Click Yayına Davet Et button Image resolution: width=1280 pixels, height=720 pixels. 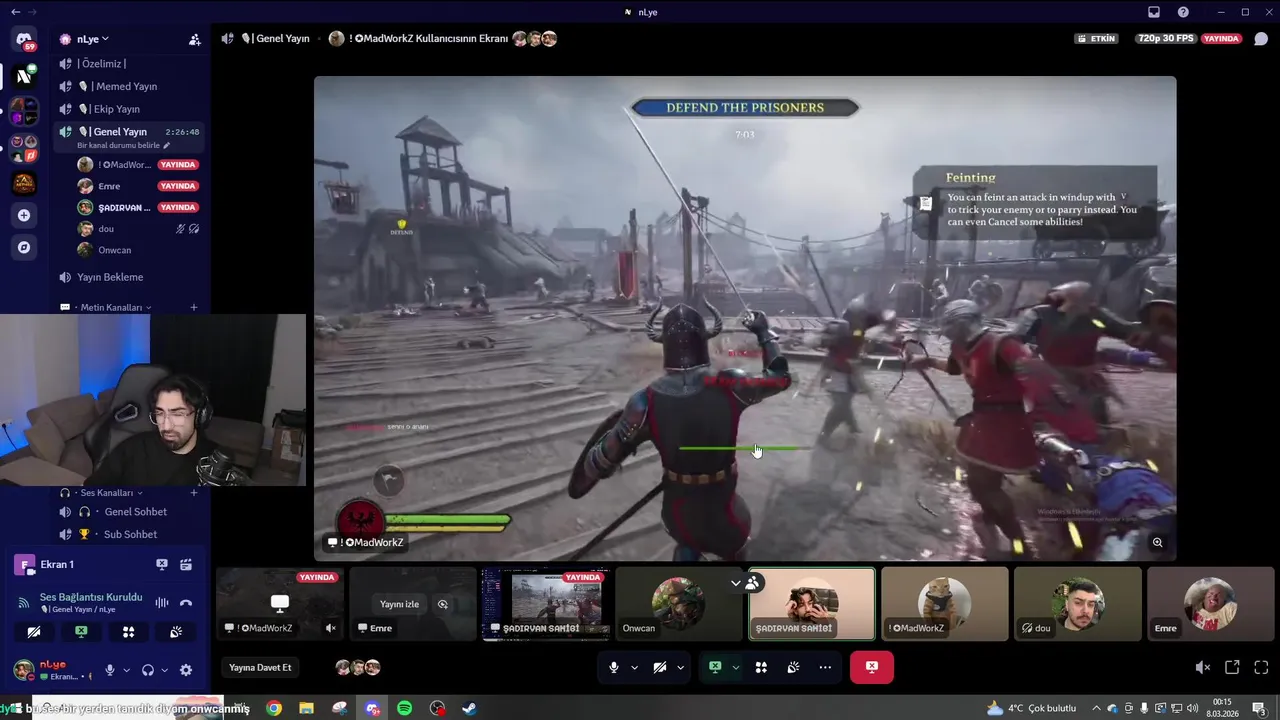click(x=260, y=667)
